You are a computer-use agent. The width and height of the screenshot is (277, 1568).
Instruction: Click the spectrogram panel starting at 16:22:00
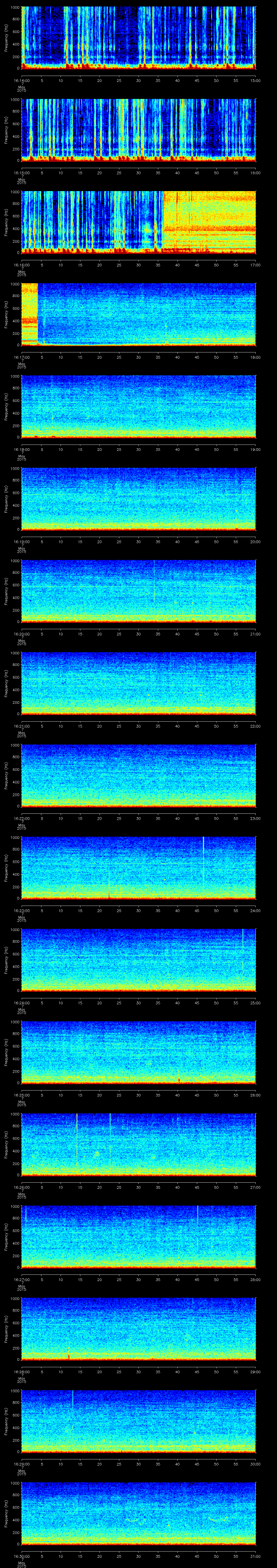click(138, 775)
